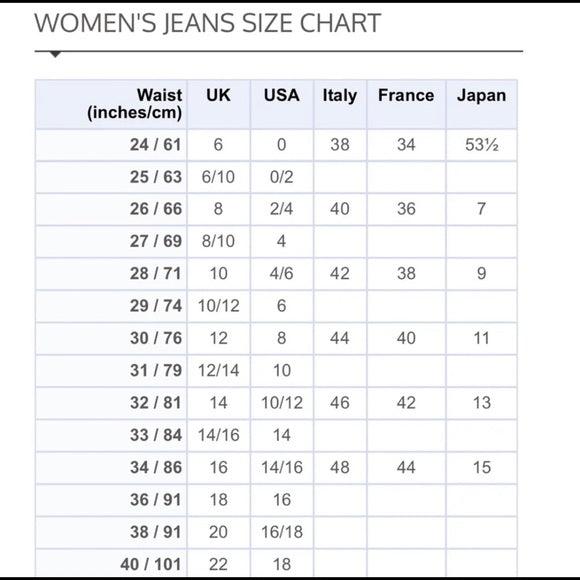Click the Italy column header

click(x=340, y=104)
